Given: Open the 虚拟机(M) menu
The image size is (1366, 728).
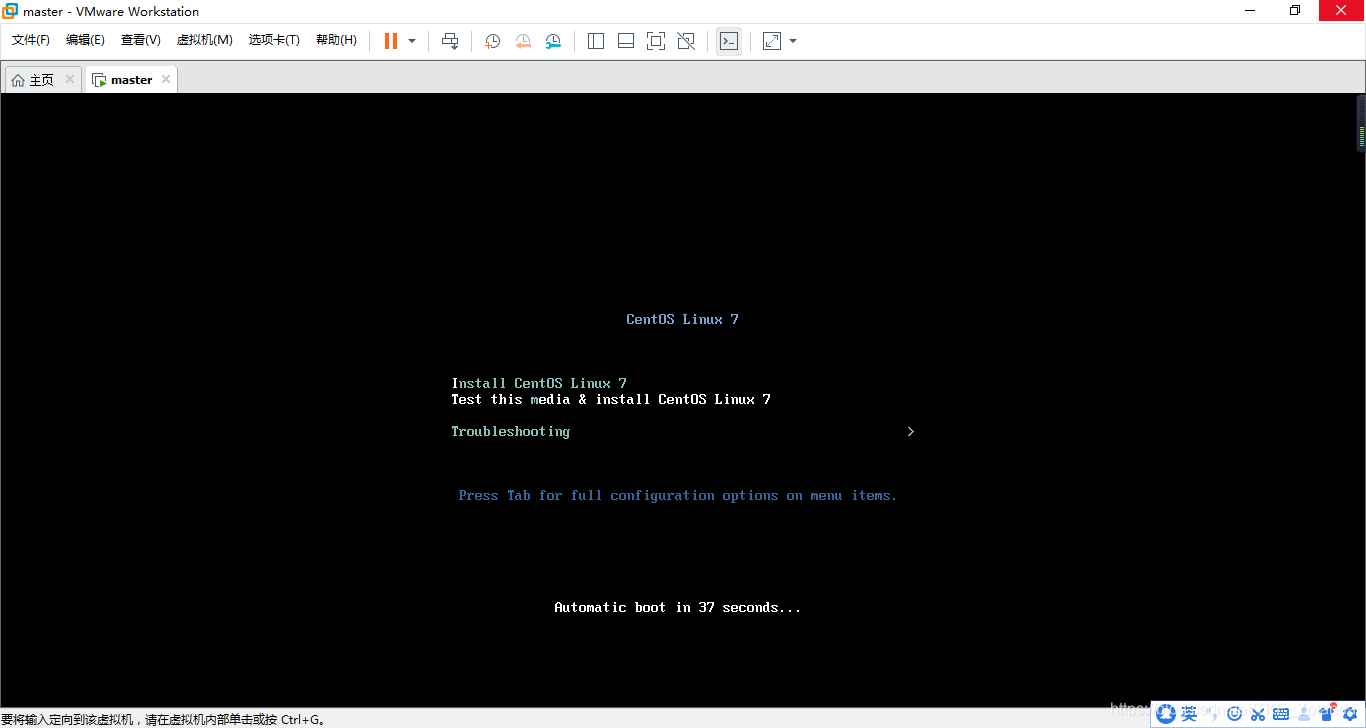Looking at the screenshot, I should click(x=205, y=40).
